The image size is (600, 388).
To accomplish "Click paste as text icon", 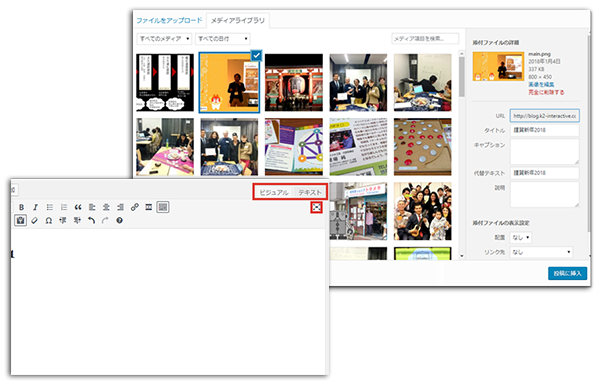I will [x=21, y=220].
